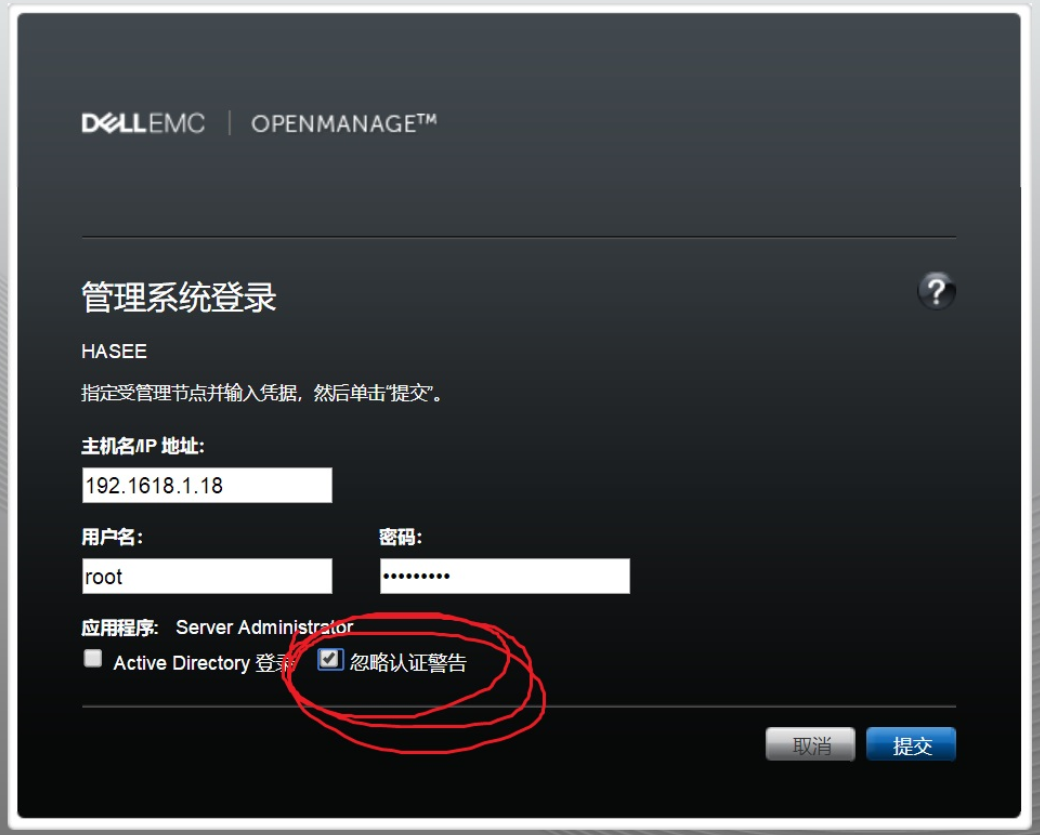Click the HASEE host name text

114,352
